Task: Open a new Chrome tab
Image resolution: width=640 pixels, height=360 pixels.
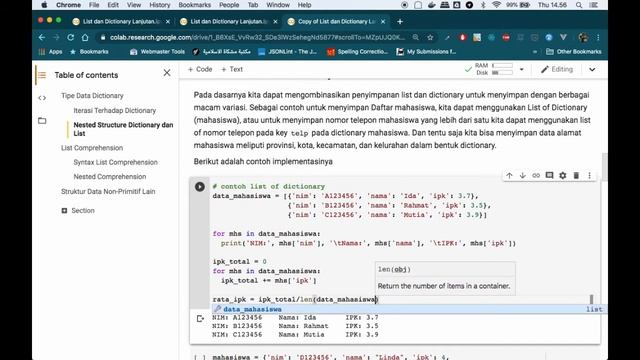Action: (400, 22)
